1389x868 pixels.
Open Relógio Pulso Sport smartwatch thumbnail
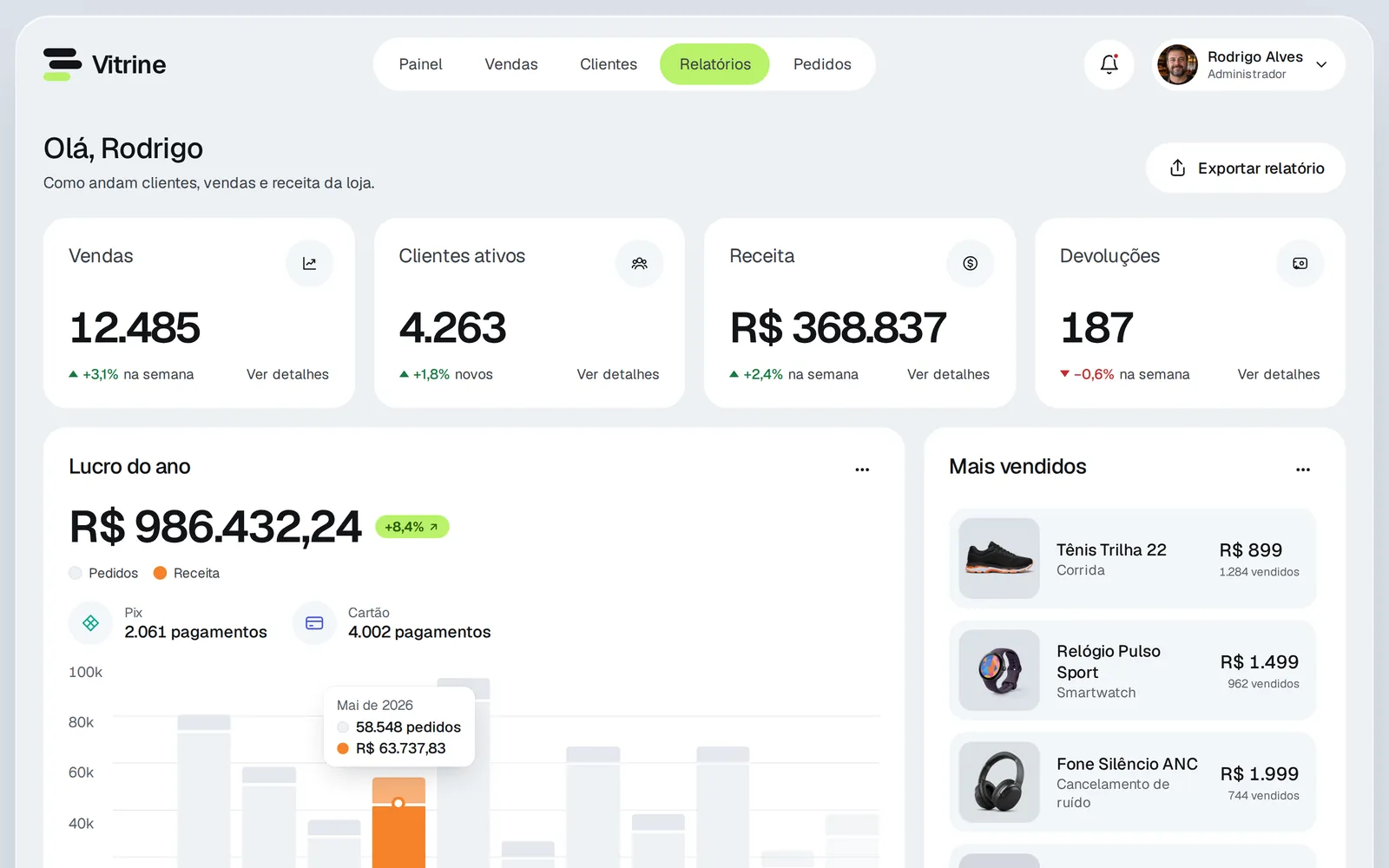[x=999, y=670]
